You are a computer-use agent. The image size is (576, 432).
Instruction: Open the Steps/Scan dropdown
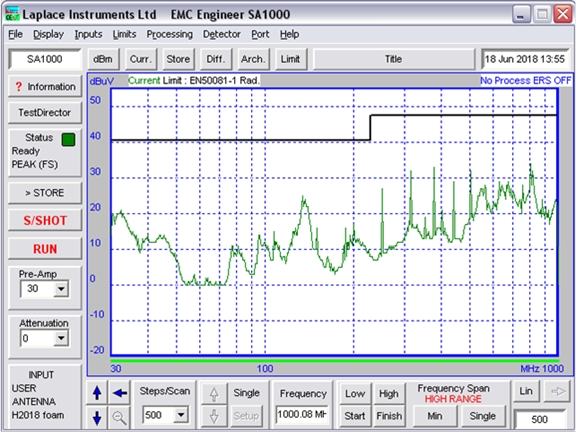(181, 415)
